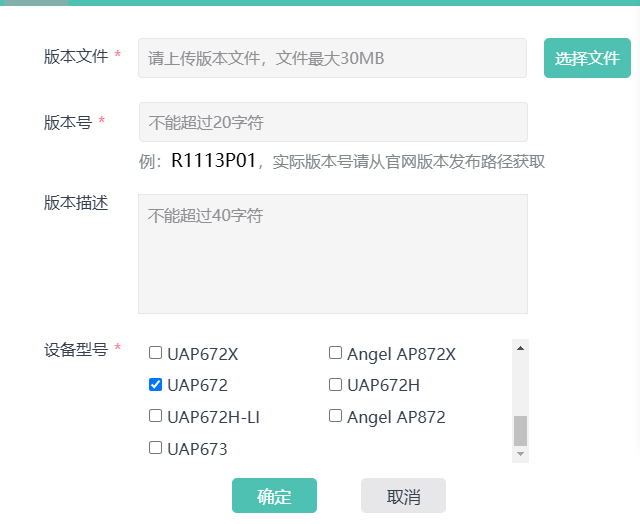Image resolution: width=640 pixels, height=524 pixels.
Task: Select the UAP673 checkbox
Action: 155,448
